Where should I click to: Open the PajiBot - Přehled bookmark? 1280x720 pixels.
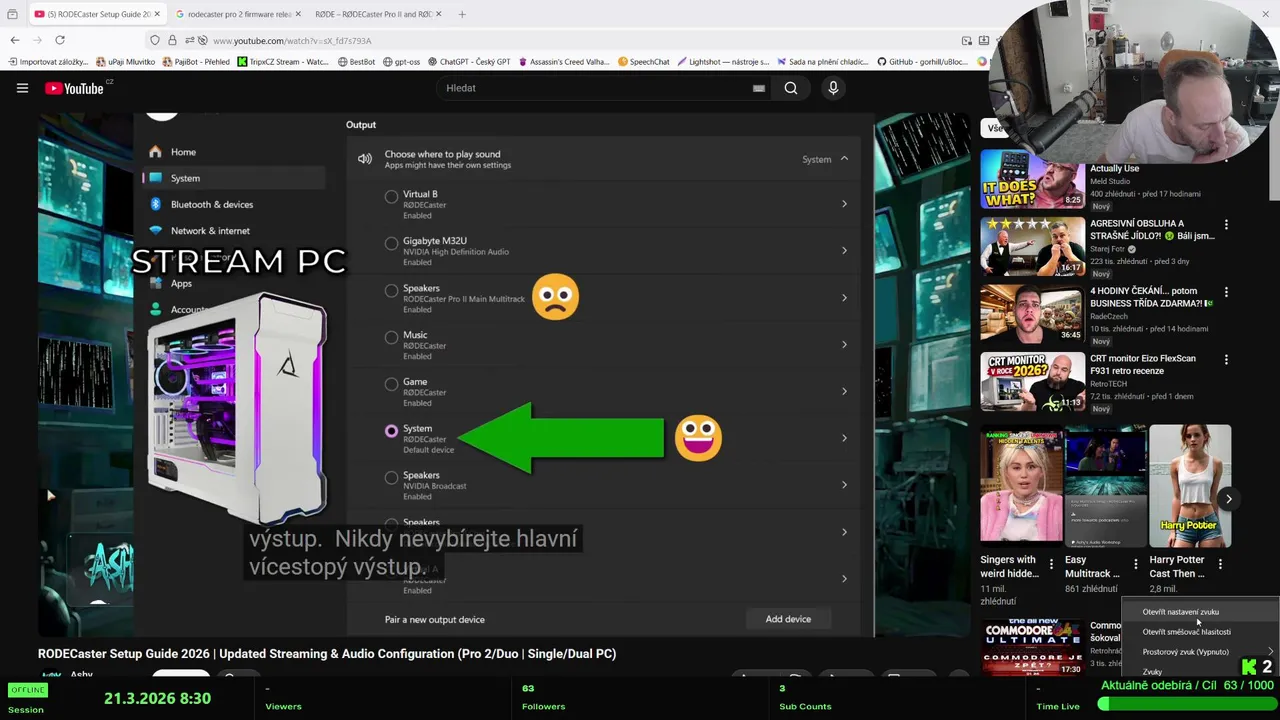[196, 62]
